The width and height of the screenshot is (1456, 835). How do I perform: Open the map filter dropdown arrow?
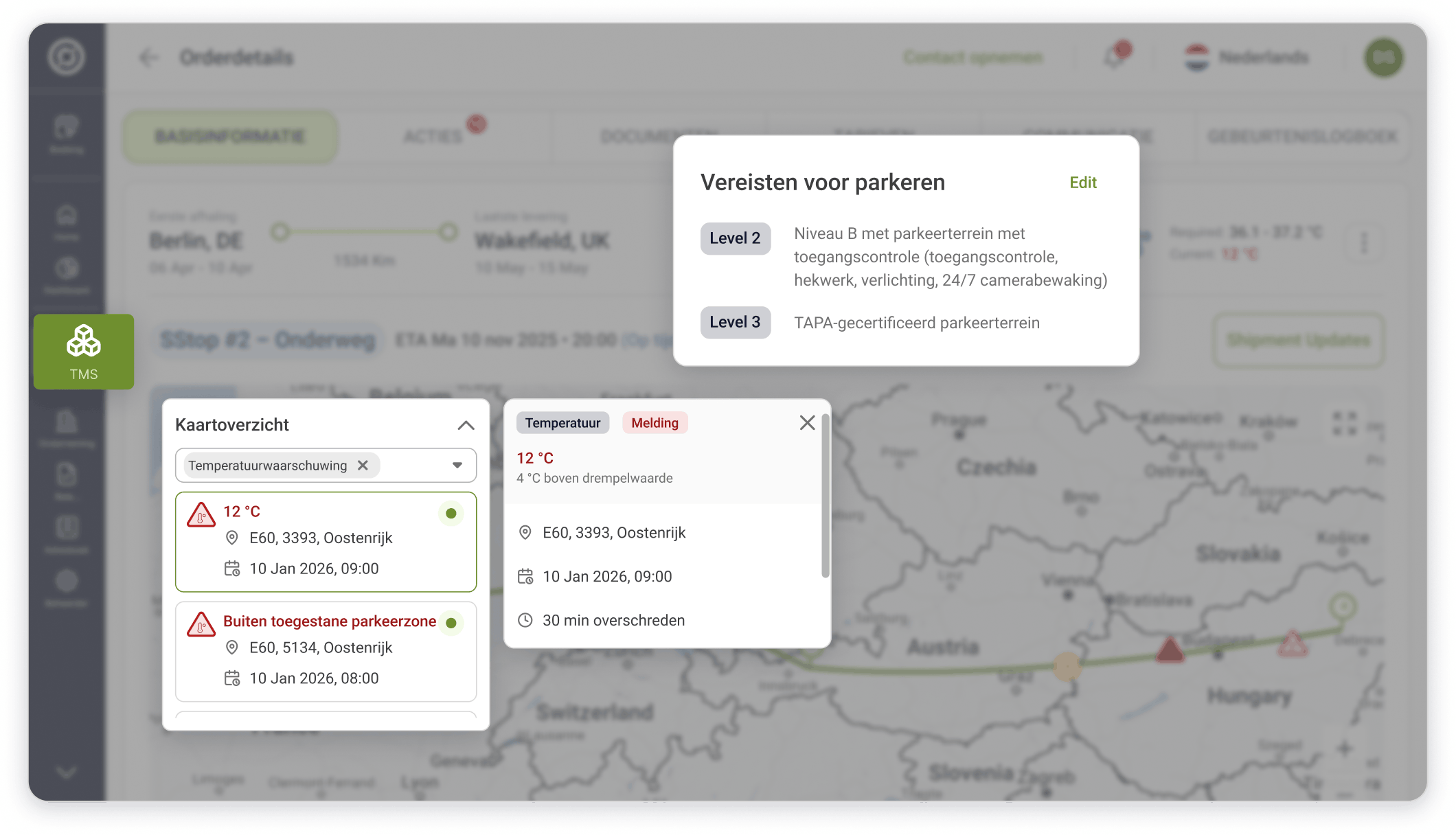click(457, 466)
